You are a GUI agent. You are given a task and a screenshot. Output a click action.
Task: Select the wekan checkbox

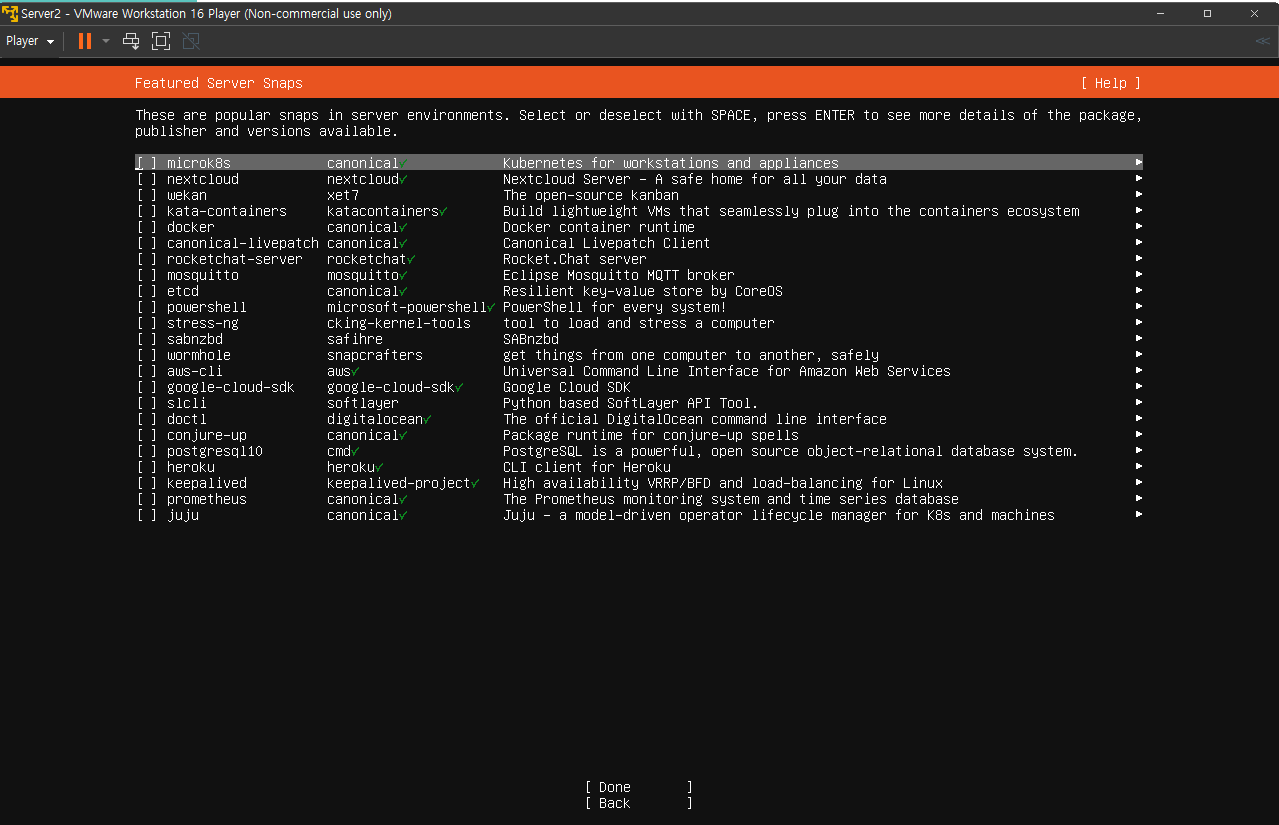[147, 195]
